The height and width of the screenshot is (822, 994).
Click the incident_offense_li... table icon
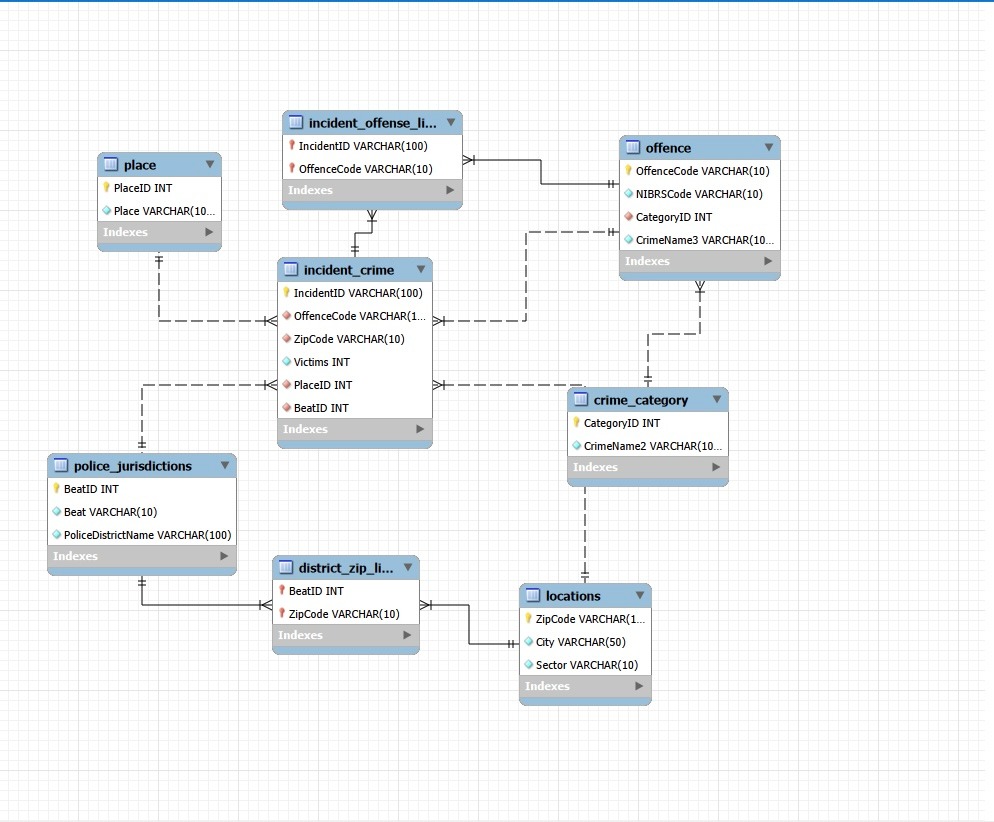(295, 122)
